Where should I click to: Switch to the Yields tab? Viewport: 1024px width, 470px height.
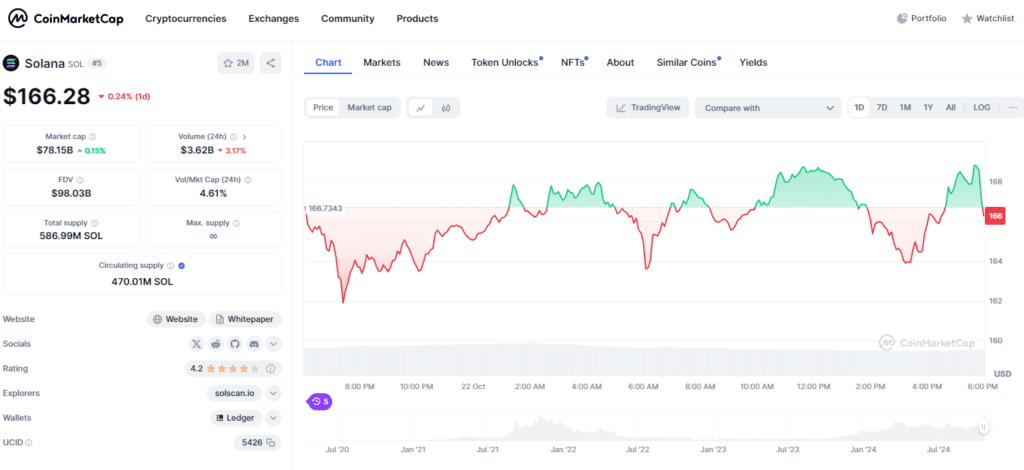coord(754,63)
